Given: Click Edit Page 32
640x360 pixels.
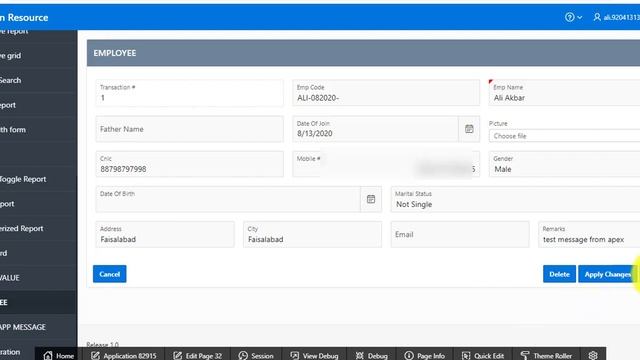Looking at the screenshot, I should coord(198,356).
